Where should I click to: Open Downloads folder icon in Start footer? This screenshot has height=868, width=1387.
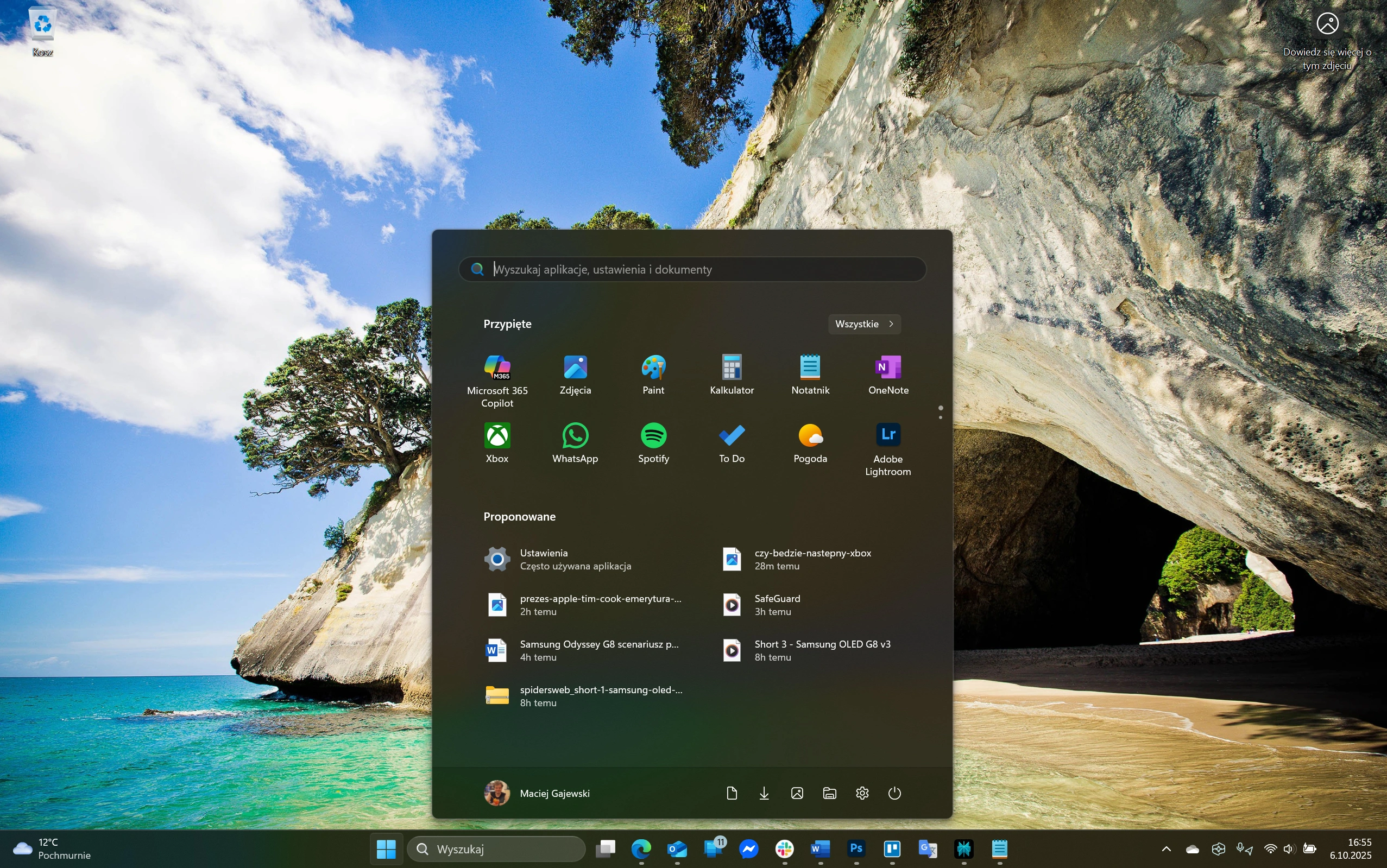764,793
